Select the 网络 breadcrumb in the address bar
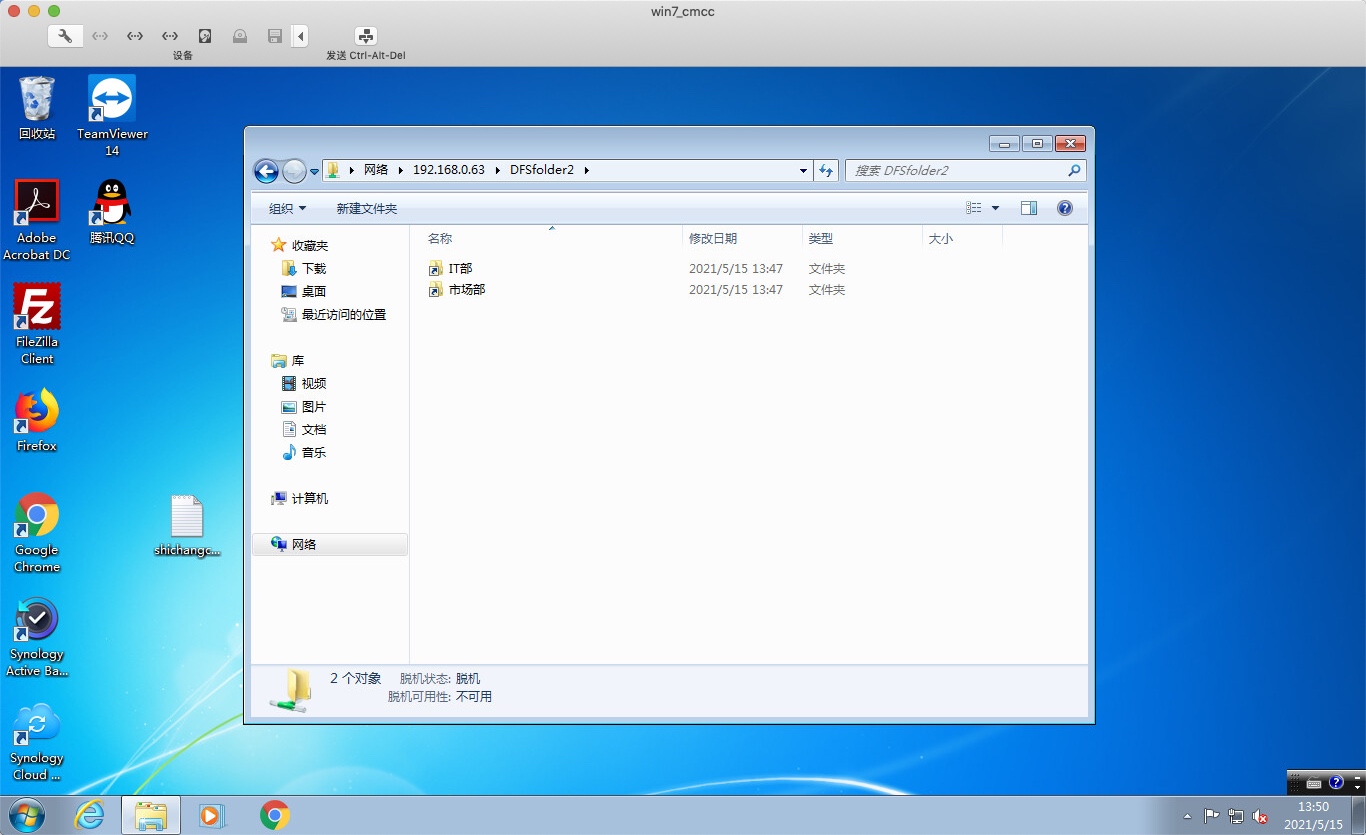1366x835 pixels. coord(376,170)
